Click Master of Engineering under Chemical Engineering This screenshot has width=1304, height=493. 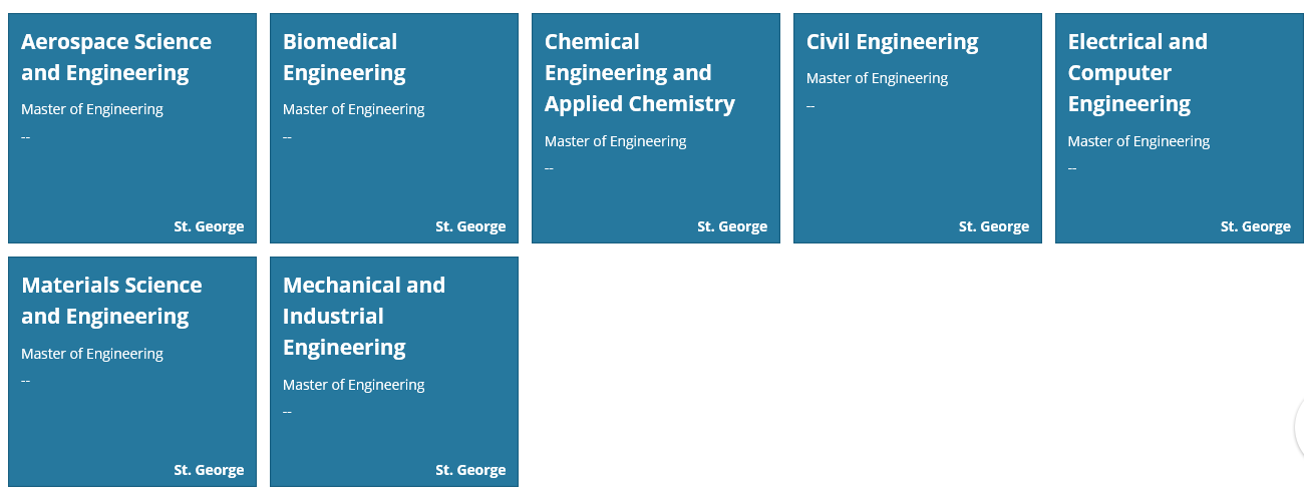tap(616, 141)
